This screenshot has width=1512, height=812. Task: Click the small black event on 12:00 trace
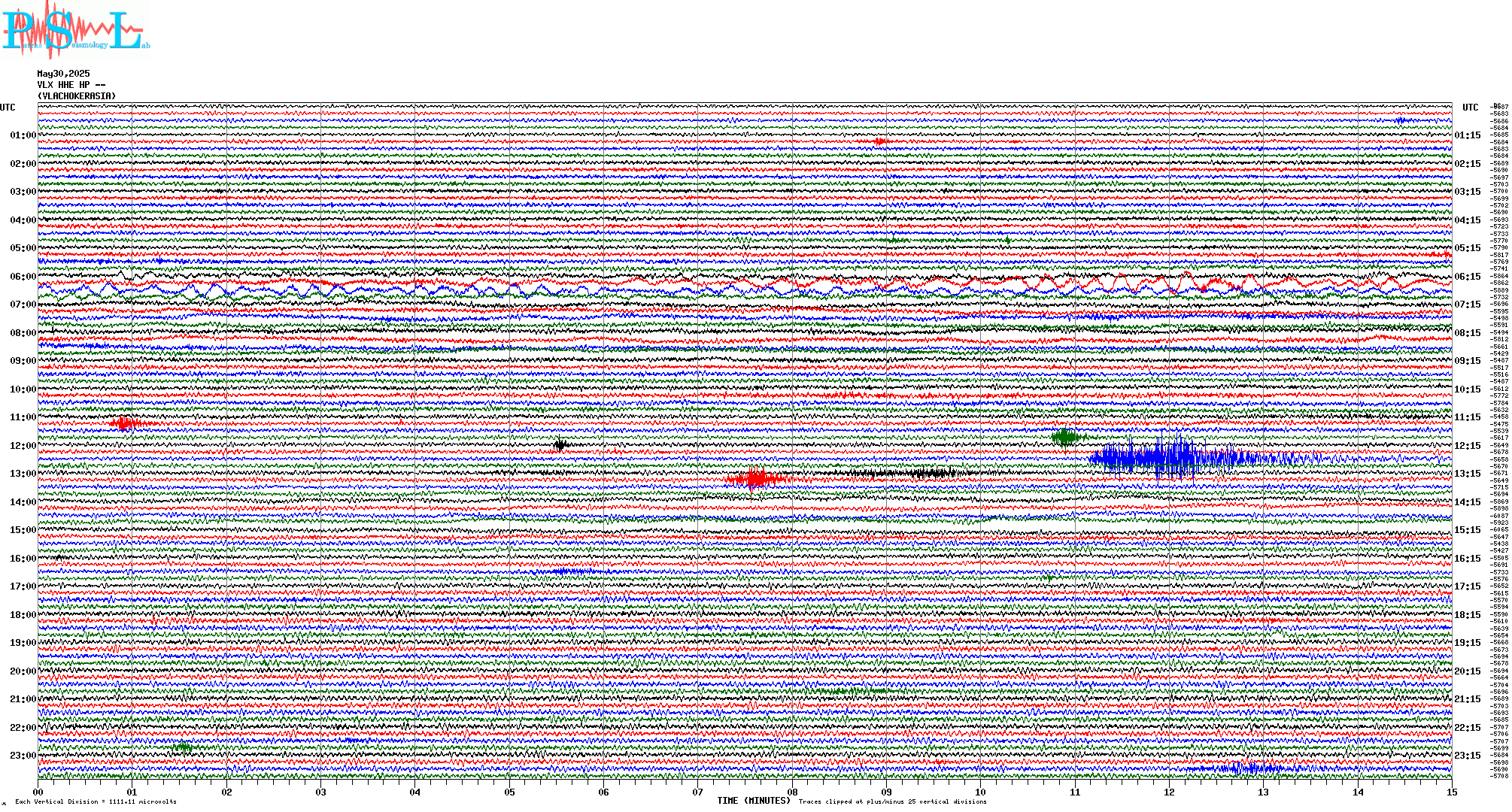[560, 444]
